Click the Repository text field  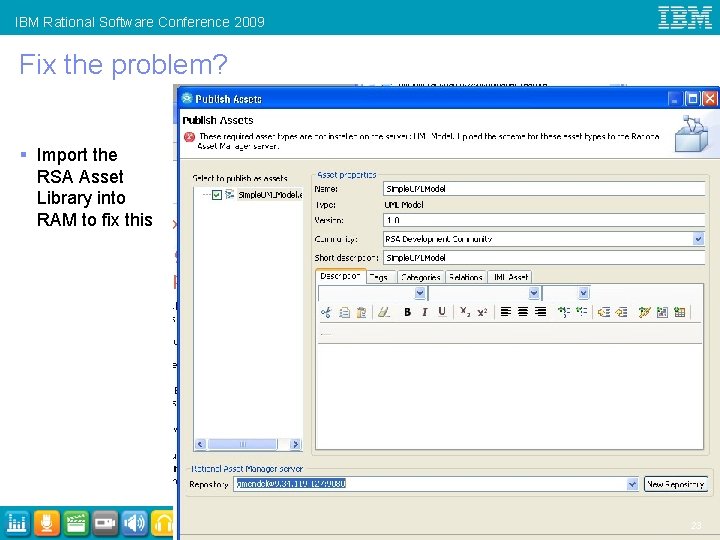[x=430, y=484]
